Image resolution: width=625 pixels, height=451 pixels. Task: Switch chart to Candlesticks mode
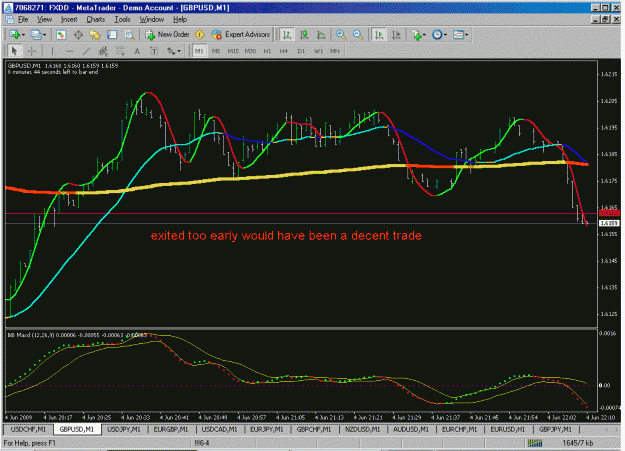tap(304, 35)
